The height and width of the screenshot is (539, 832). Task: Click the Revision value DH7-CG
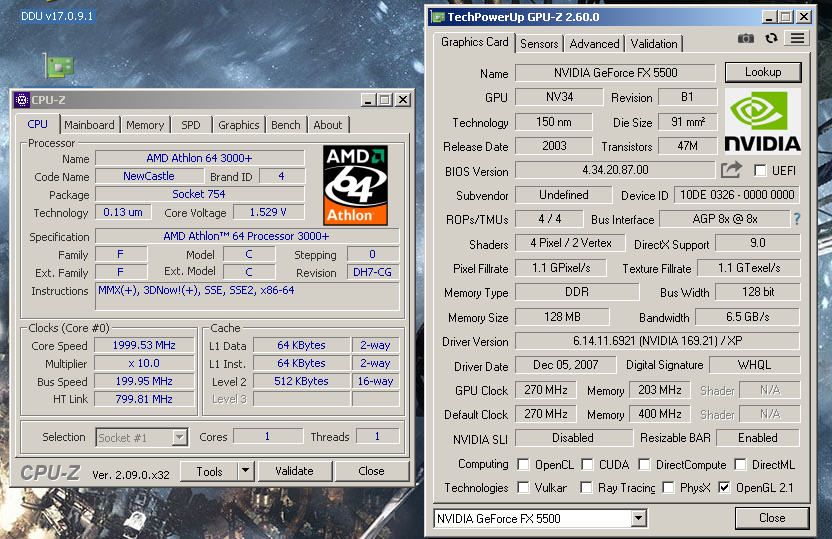point(372,272)
